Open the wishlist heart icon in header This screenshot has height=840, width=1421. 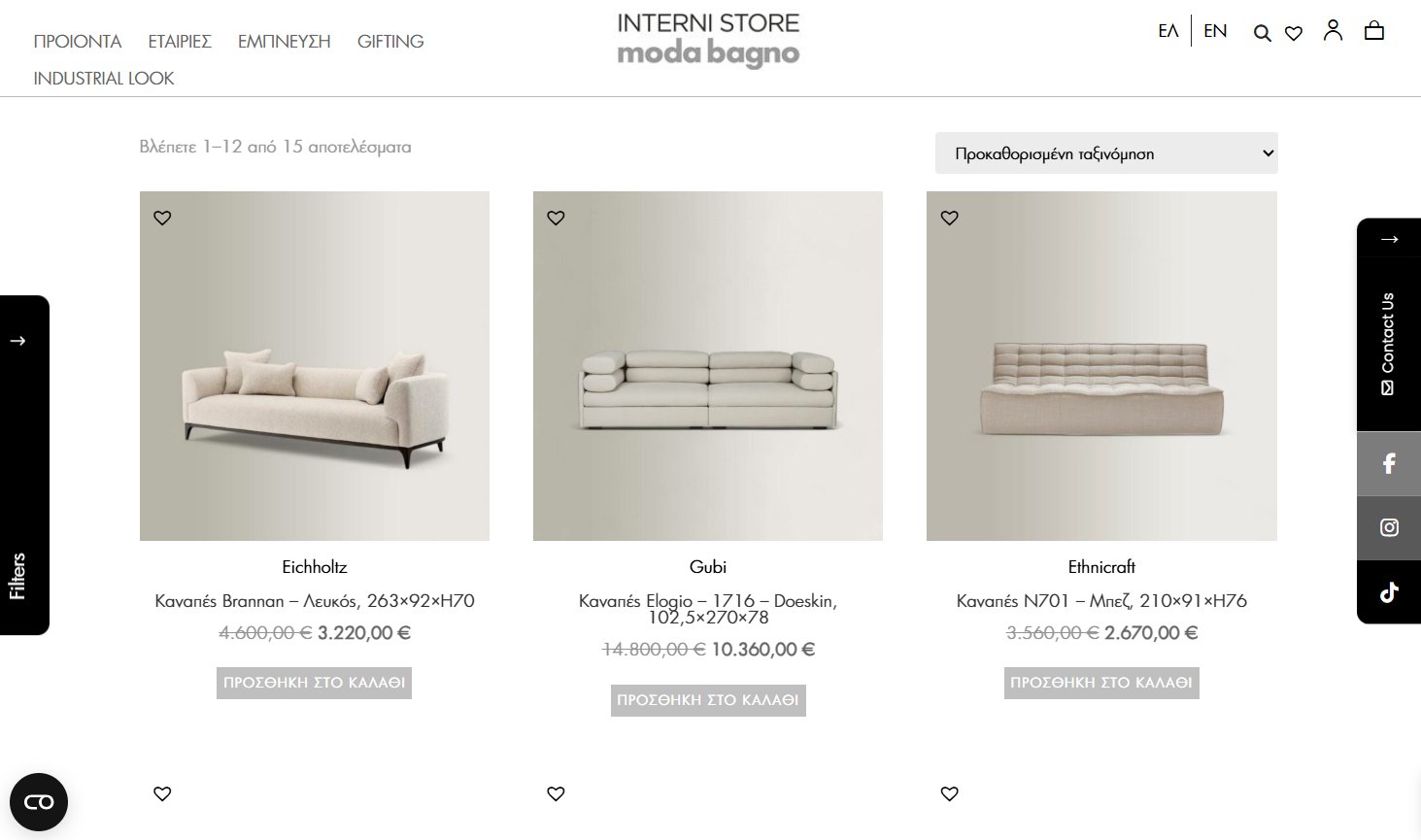click(x=1293, y=32)
